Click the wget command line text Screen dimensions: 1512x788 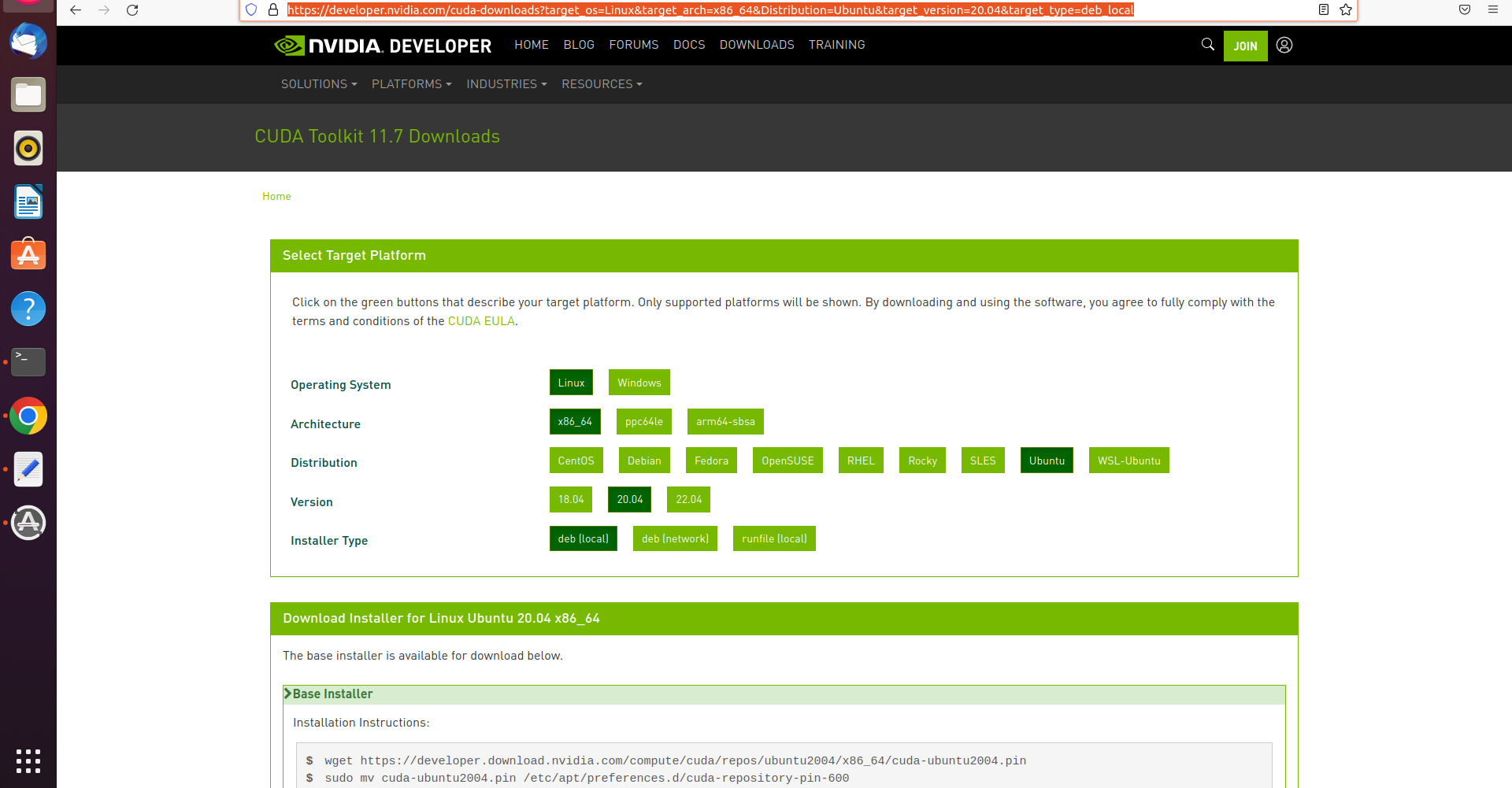pos(675,760)
